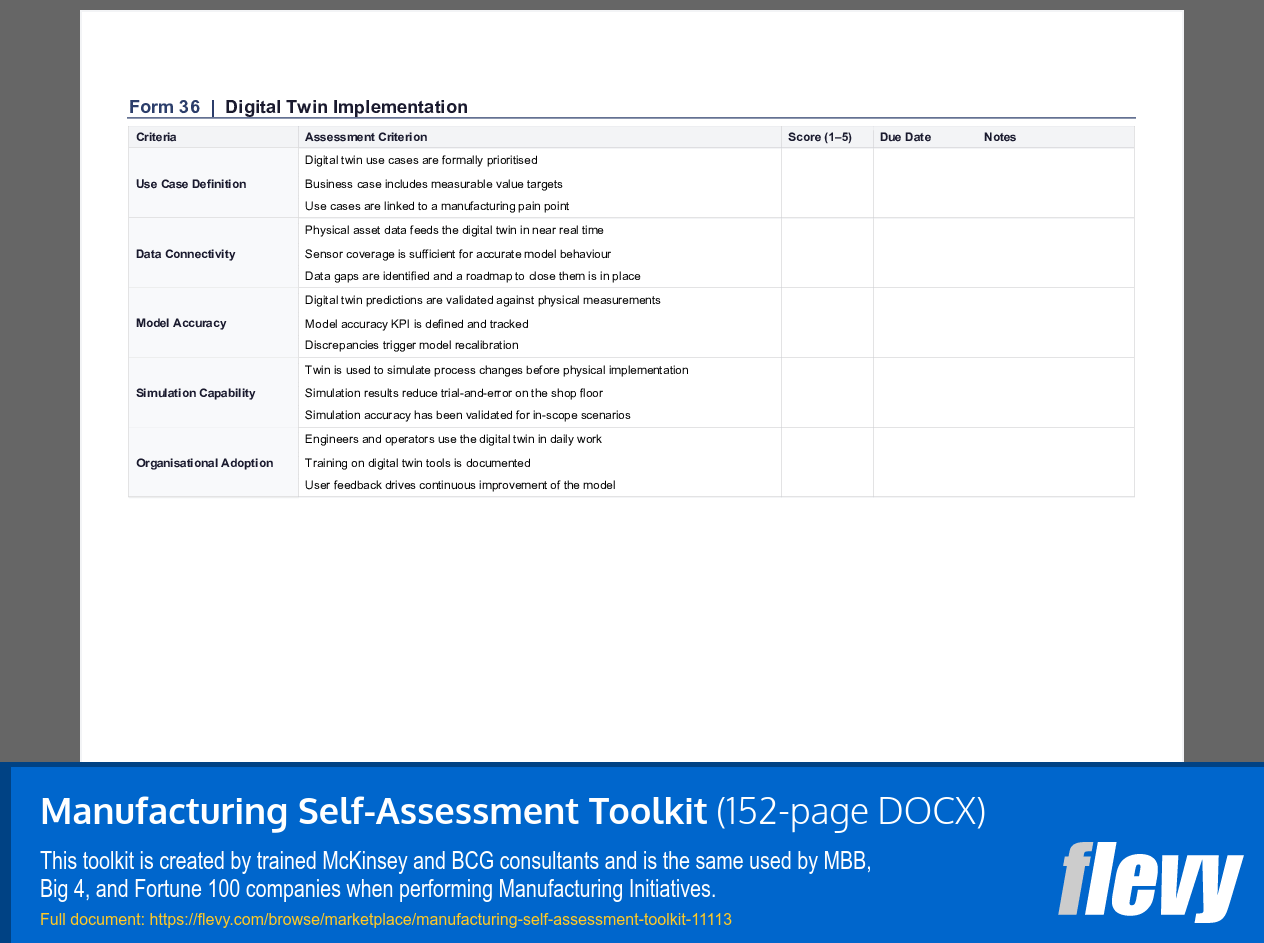This screenshot has width=1264, height=943.
Task: Click the Manufacturing Self-Assessment Toolkit title
Action: pos(372,811)
